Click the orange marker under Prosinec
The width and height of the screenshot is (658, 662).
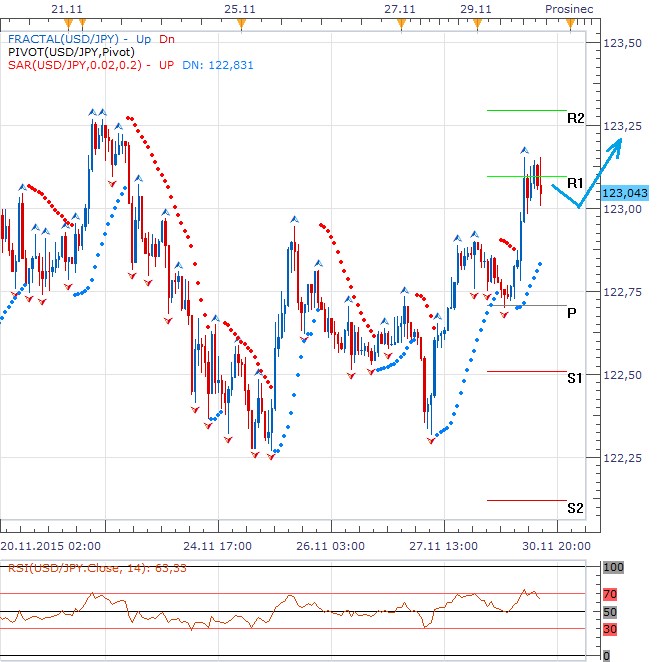click(571, 22)
